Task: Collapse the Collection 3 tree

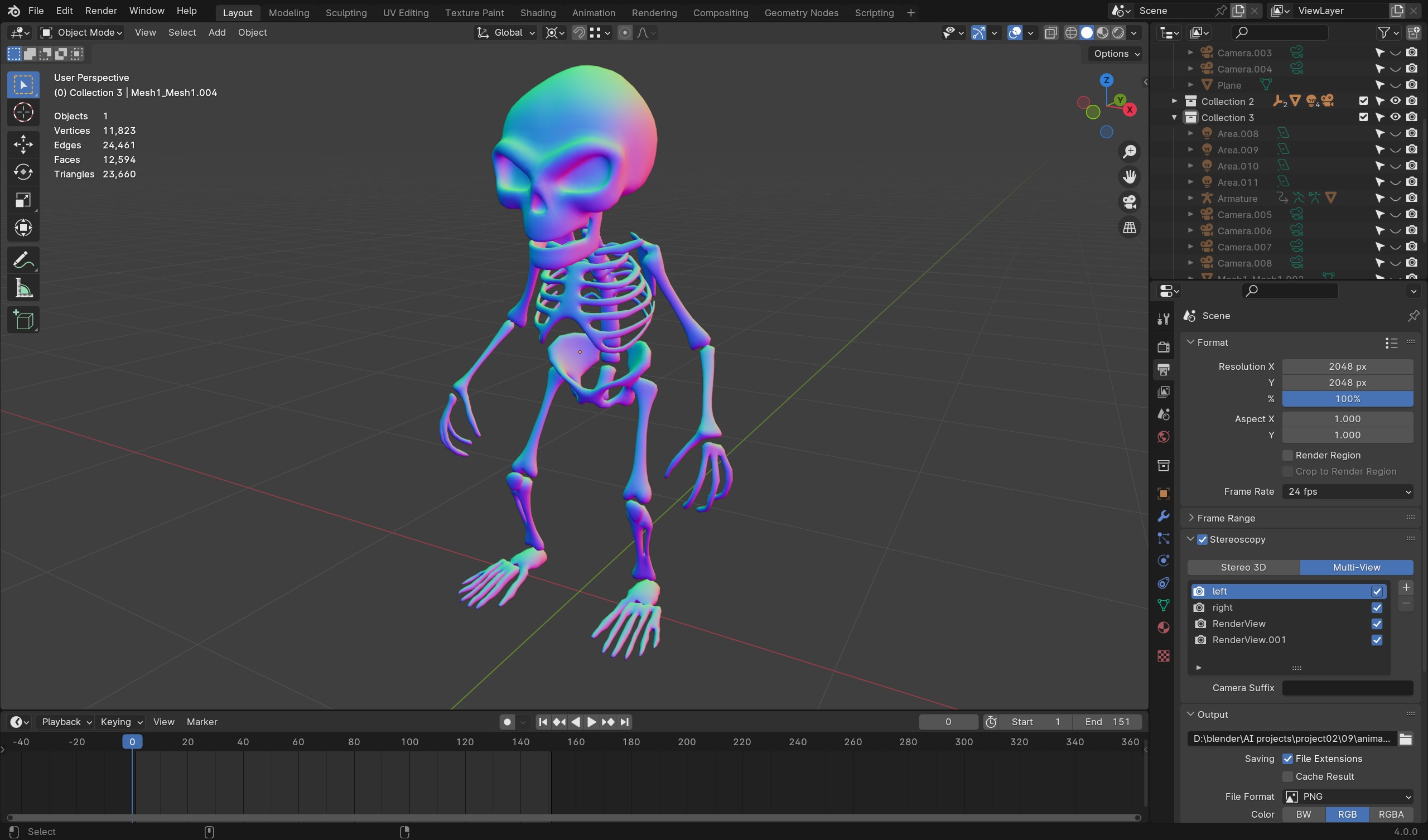Action: pos(1174,117)
